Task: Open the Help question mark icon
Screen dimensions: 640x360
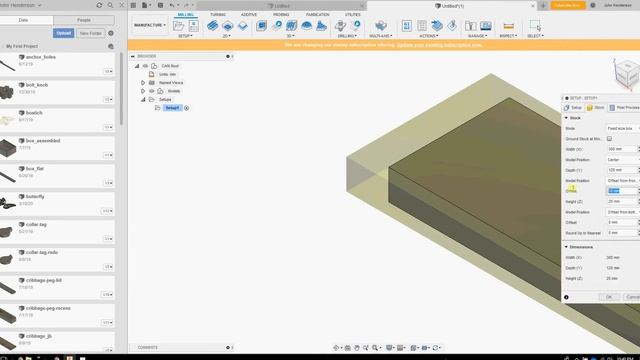Action: pos(593,5)
